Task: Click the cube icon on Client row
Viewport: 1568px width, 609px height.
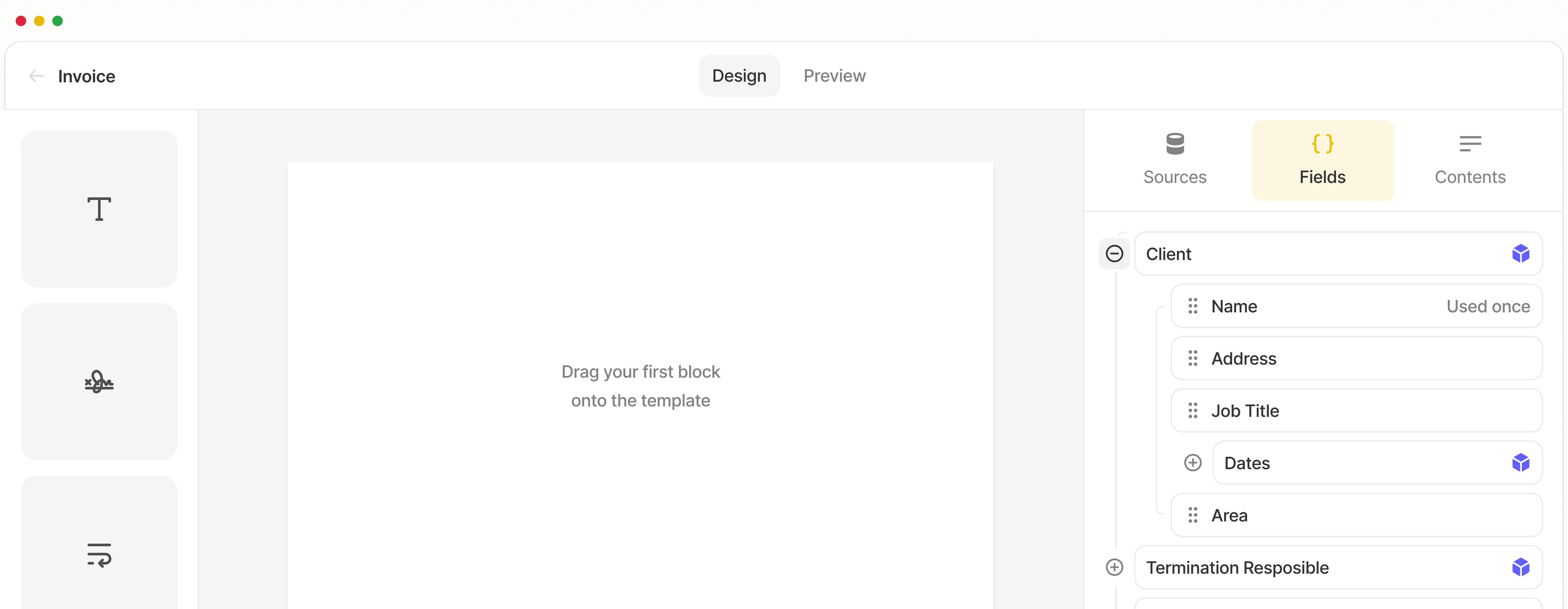Action: [x=1521, y=253]
